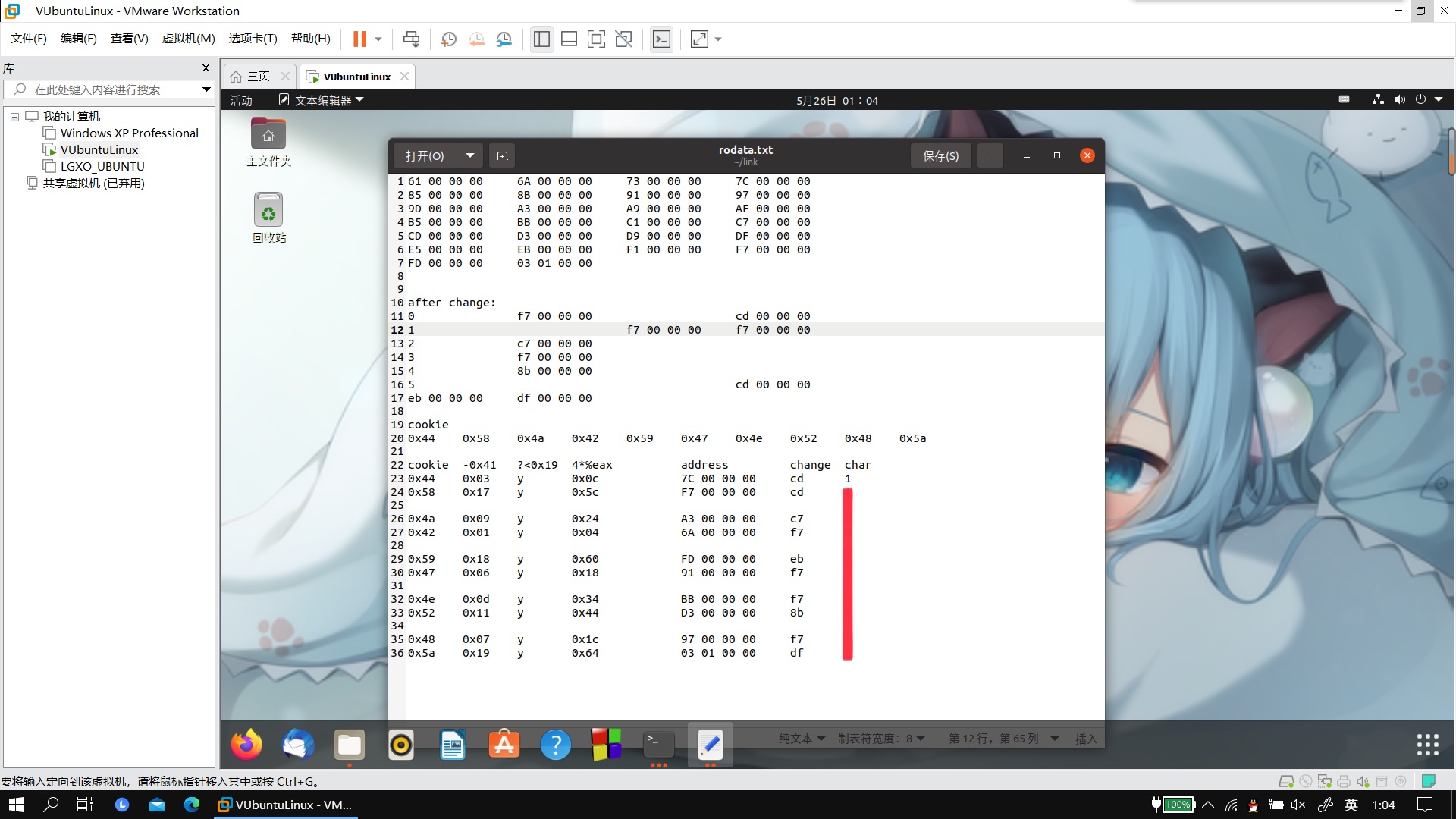This screenshot has width=1456, height=819.
Task: Open the 帮助(H) menu
Action: click(x=311, y=39)
